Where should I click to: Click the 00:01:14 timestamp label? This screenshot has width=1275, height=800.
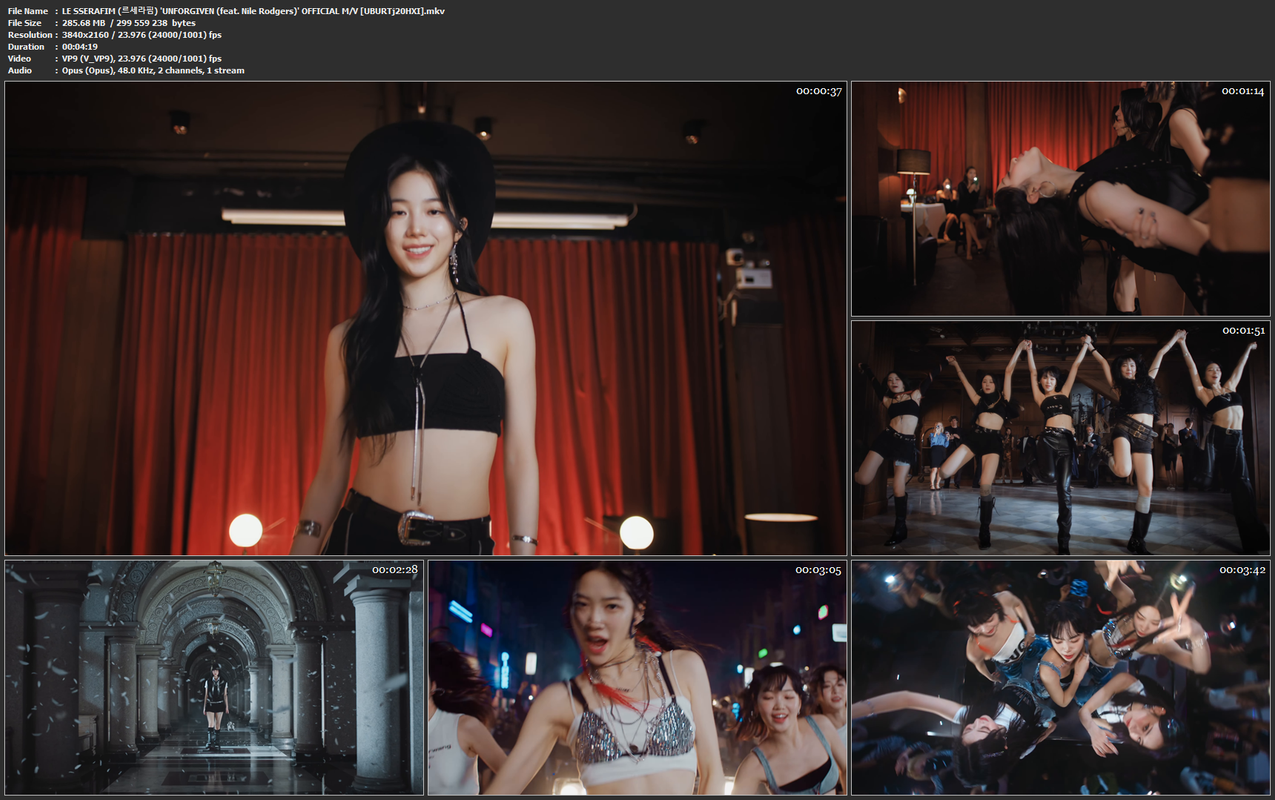tap(1243, 91)
